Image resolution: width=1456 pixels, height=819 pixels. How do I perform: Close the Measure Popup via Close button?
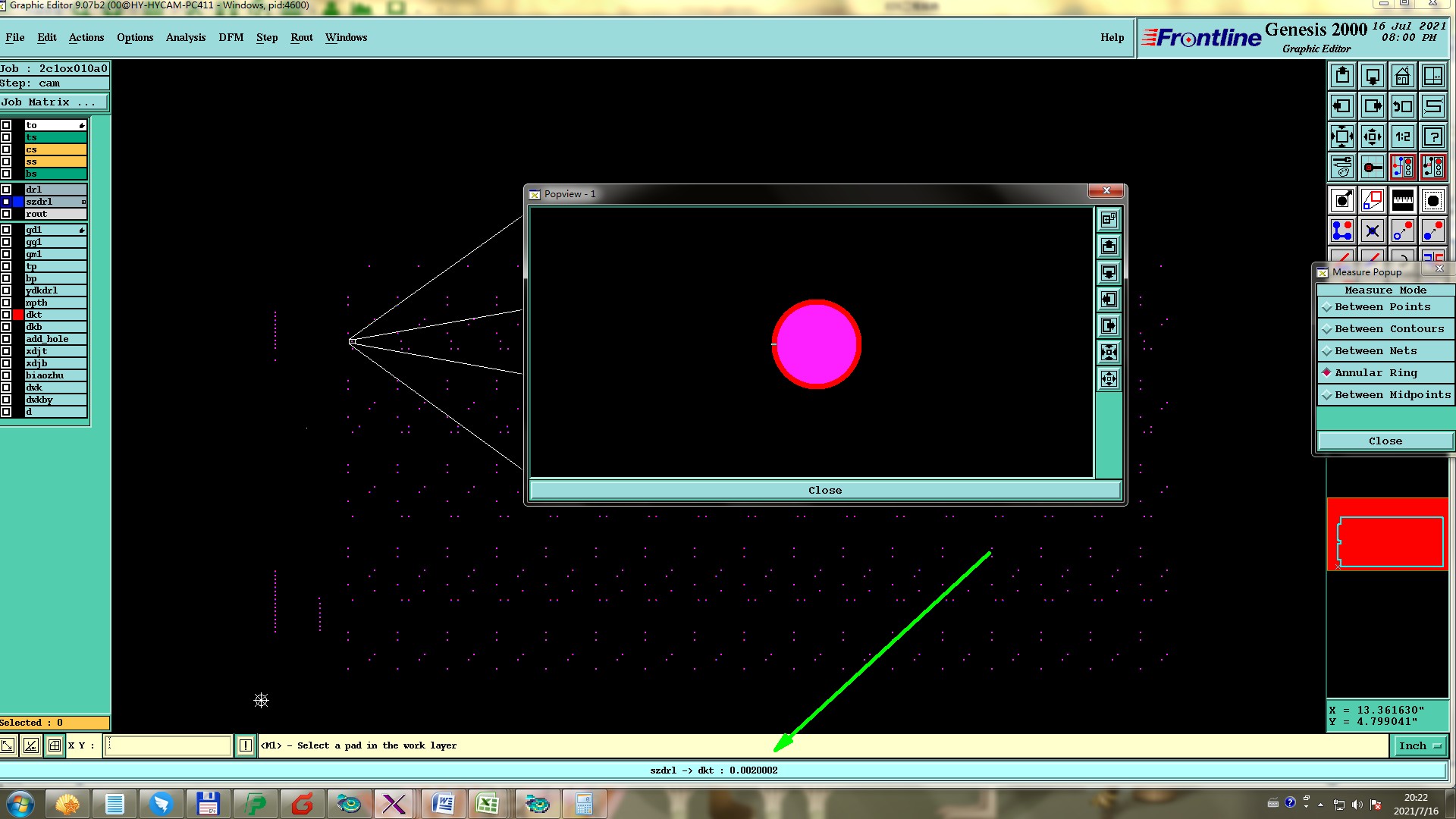click(1385, 441)
